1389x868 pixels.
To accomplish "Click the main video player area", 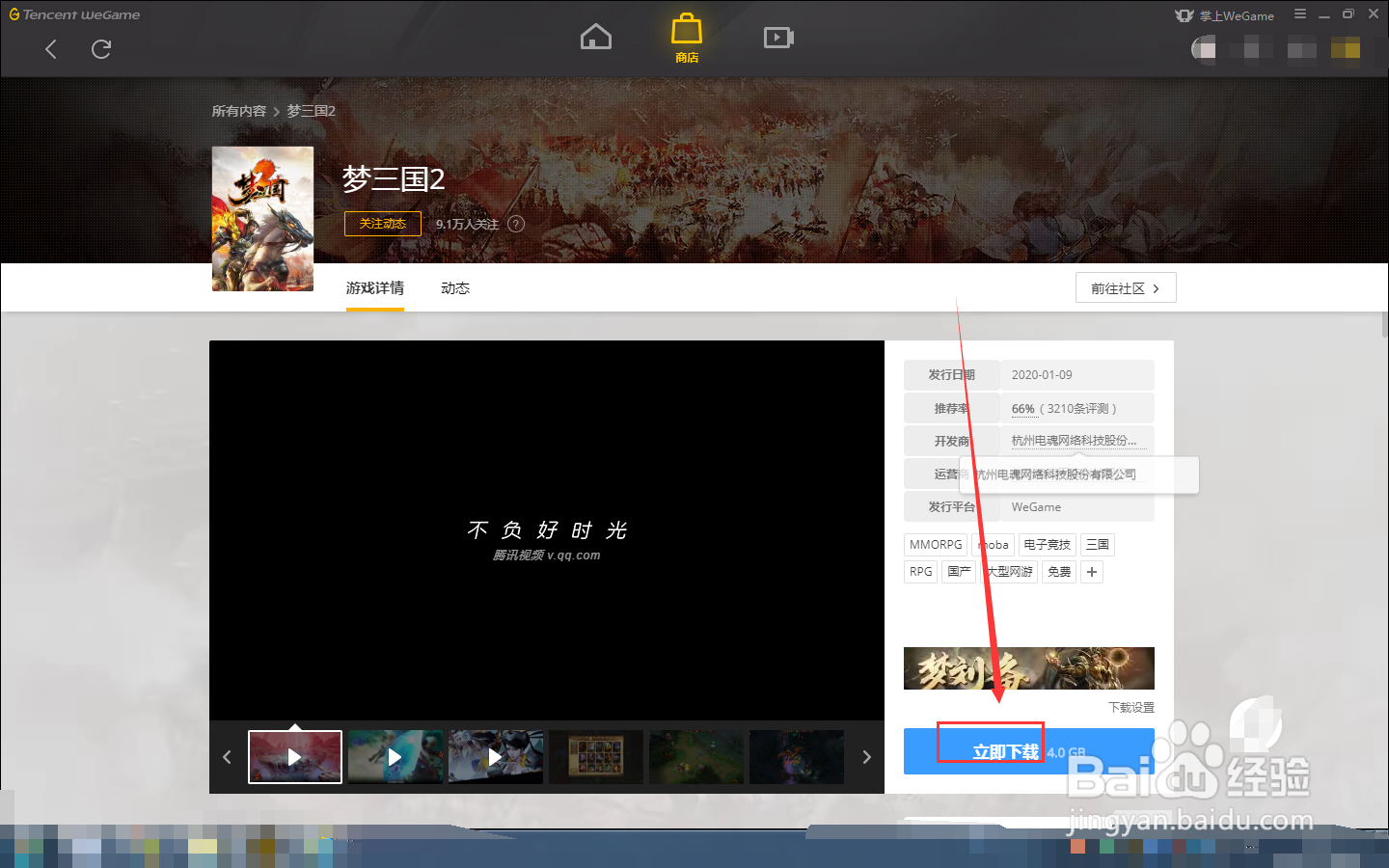I will (x=547, y=530).
